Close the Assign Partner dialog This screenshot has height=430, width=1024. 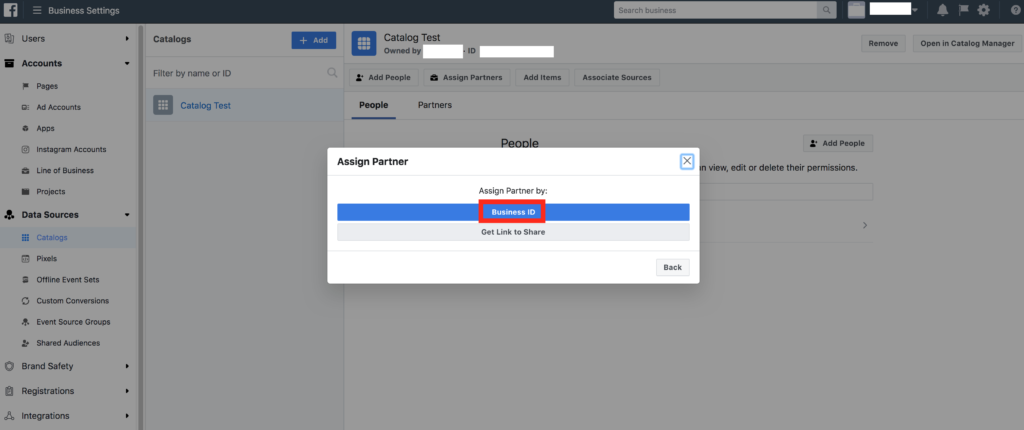(686, 161)
